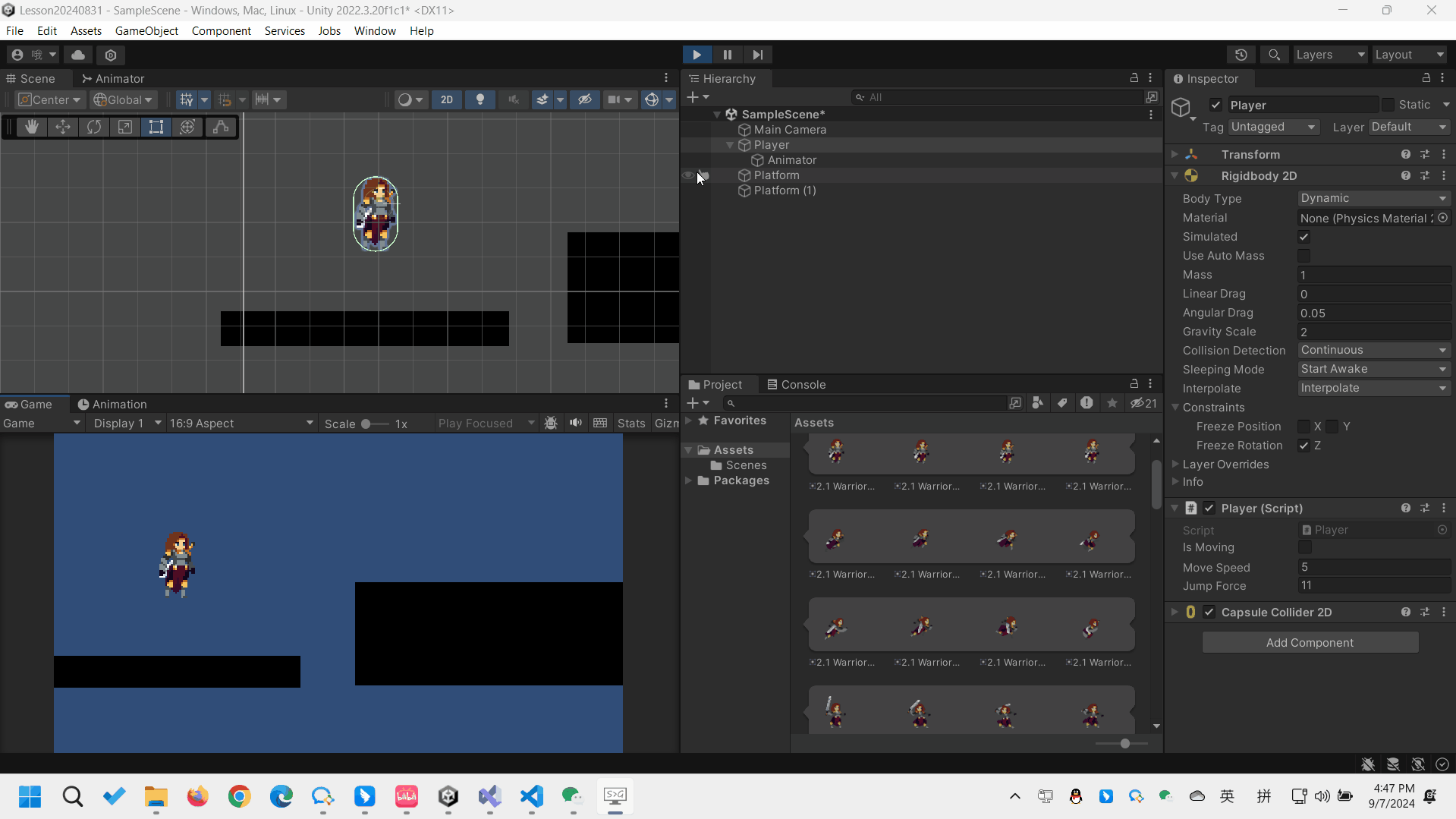Uncheck Freeze Rotation Z checkbox
The height and width of the screenshot is (819, 1456).
click(x=1304, y=446)
